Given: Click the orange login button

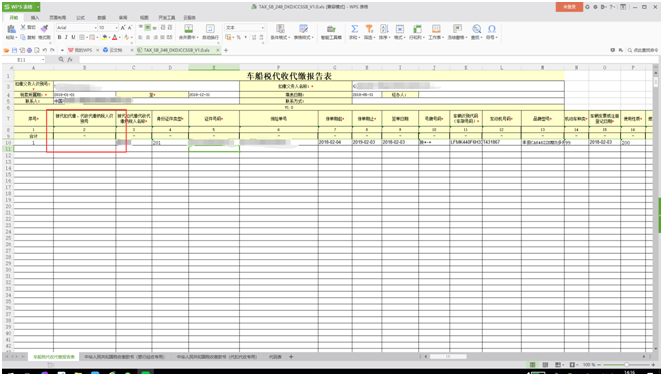Looking at the screenshot, I should pyautogui.click(x=569, y=7).
